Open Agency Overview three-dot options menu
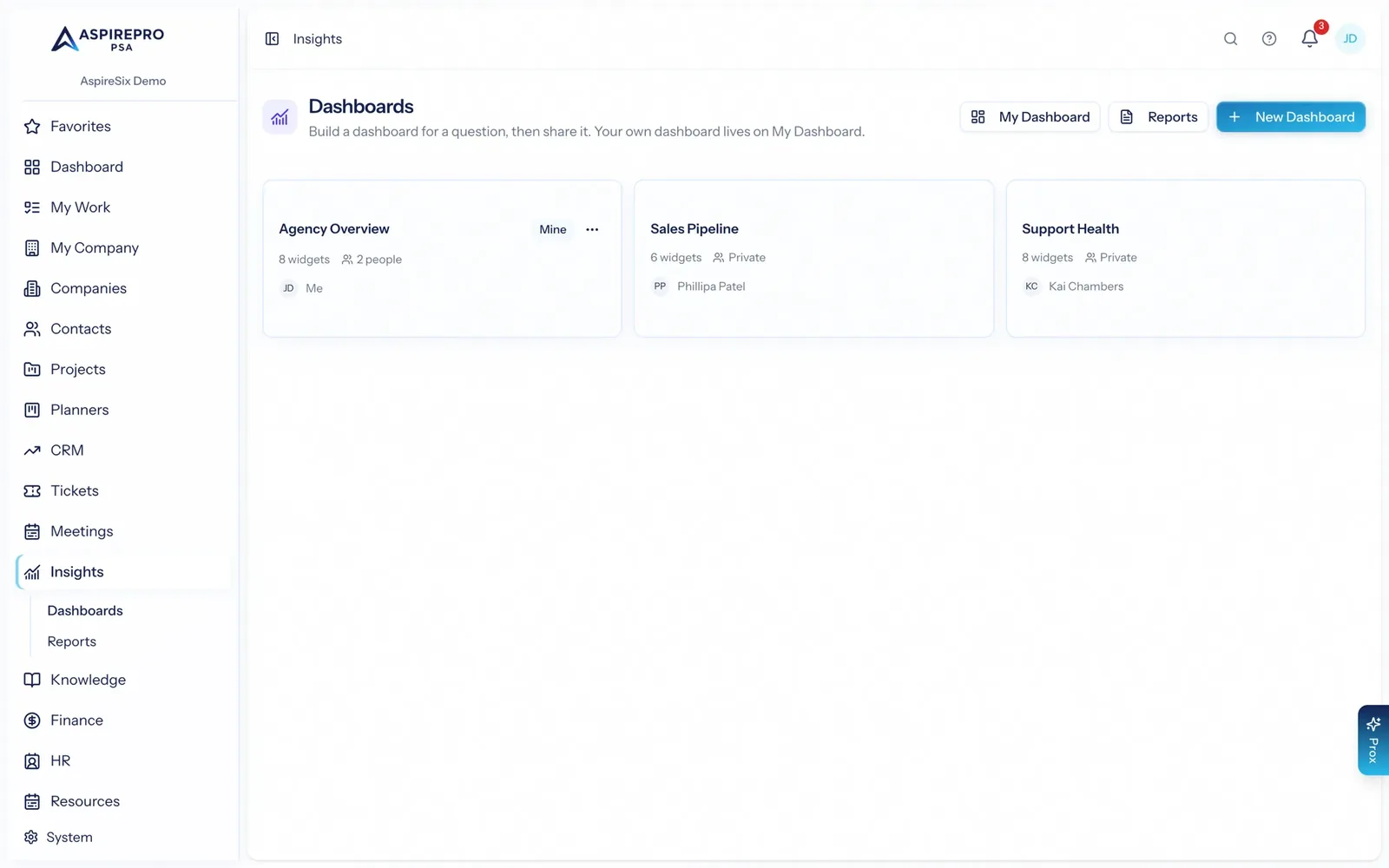Screen dimensions: 1389x868 point(592,230)
